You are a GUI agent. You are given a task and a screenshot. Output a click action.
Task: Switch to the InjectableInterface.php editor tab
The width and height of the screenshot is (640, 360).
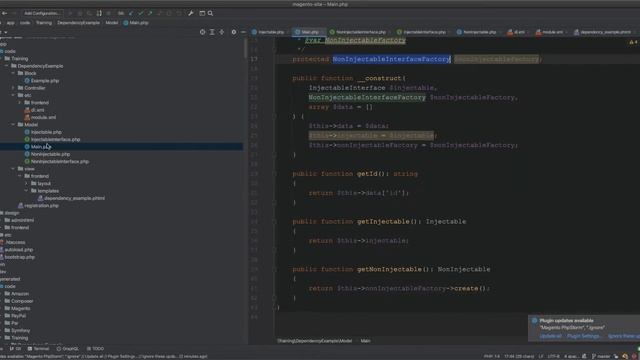pyautogui.click(x=423, y=32)
